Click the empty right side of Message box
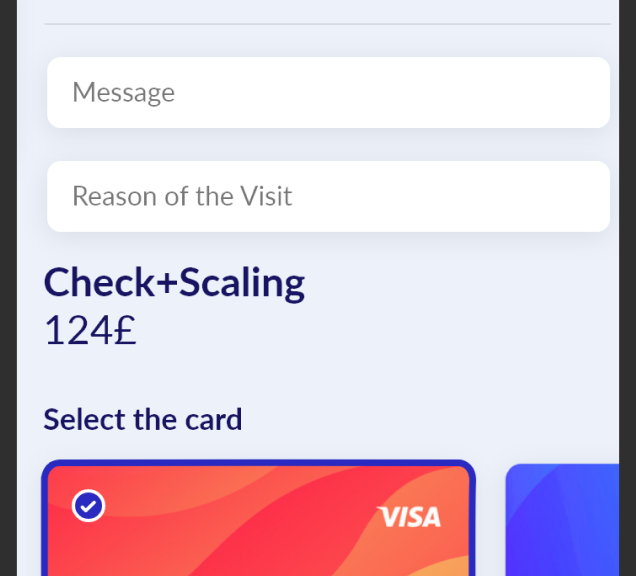Image resolution: width=636 pixels, height=576 pixels. [x=446, y=92]
